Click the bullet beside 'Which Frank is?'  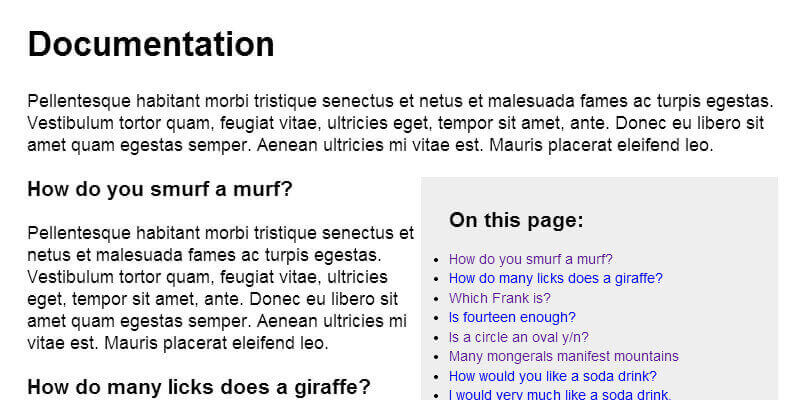(x=435, y=299)
